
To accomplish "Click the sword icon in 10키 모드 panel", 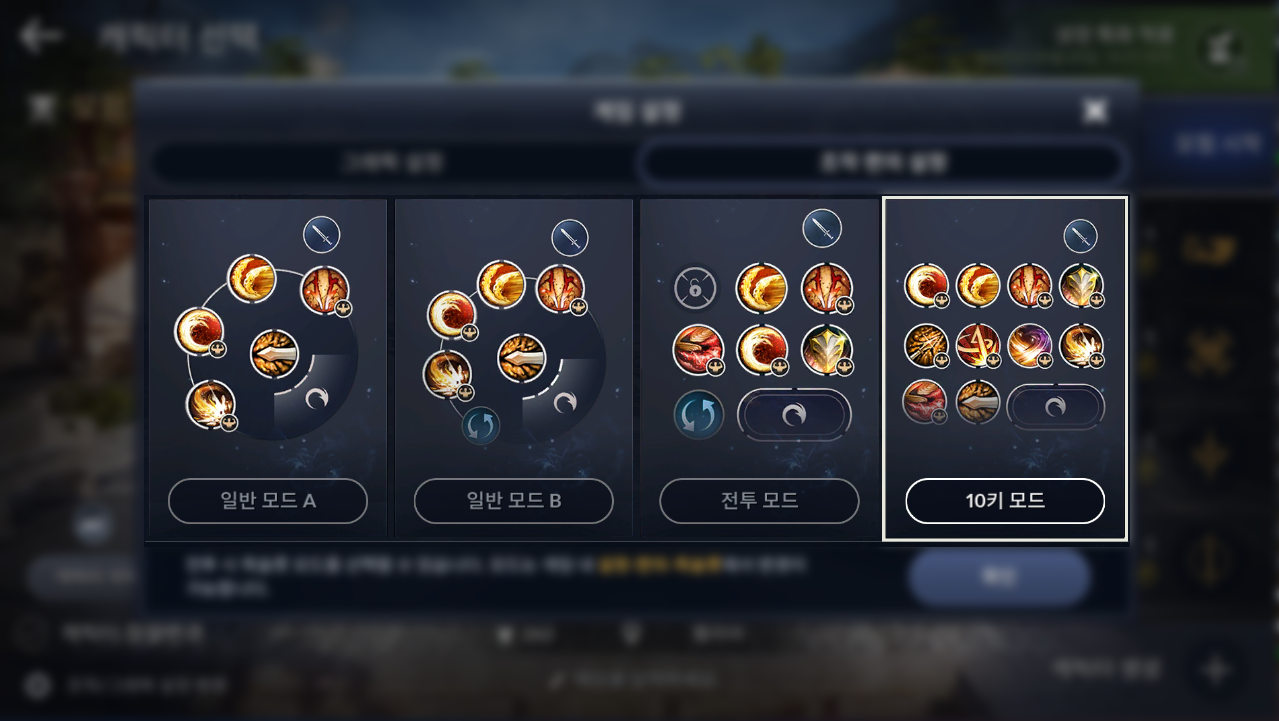I will 1080,236.
